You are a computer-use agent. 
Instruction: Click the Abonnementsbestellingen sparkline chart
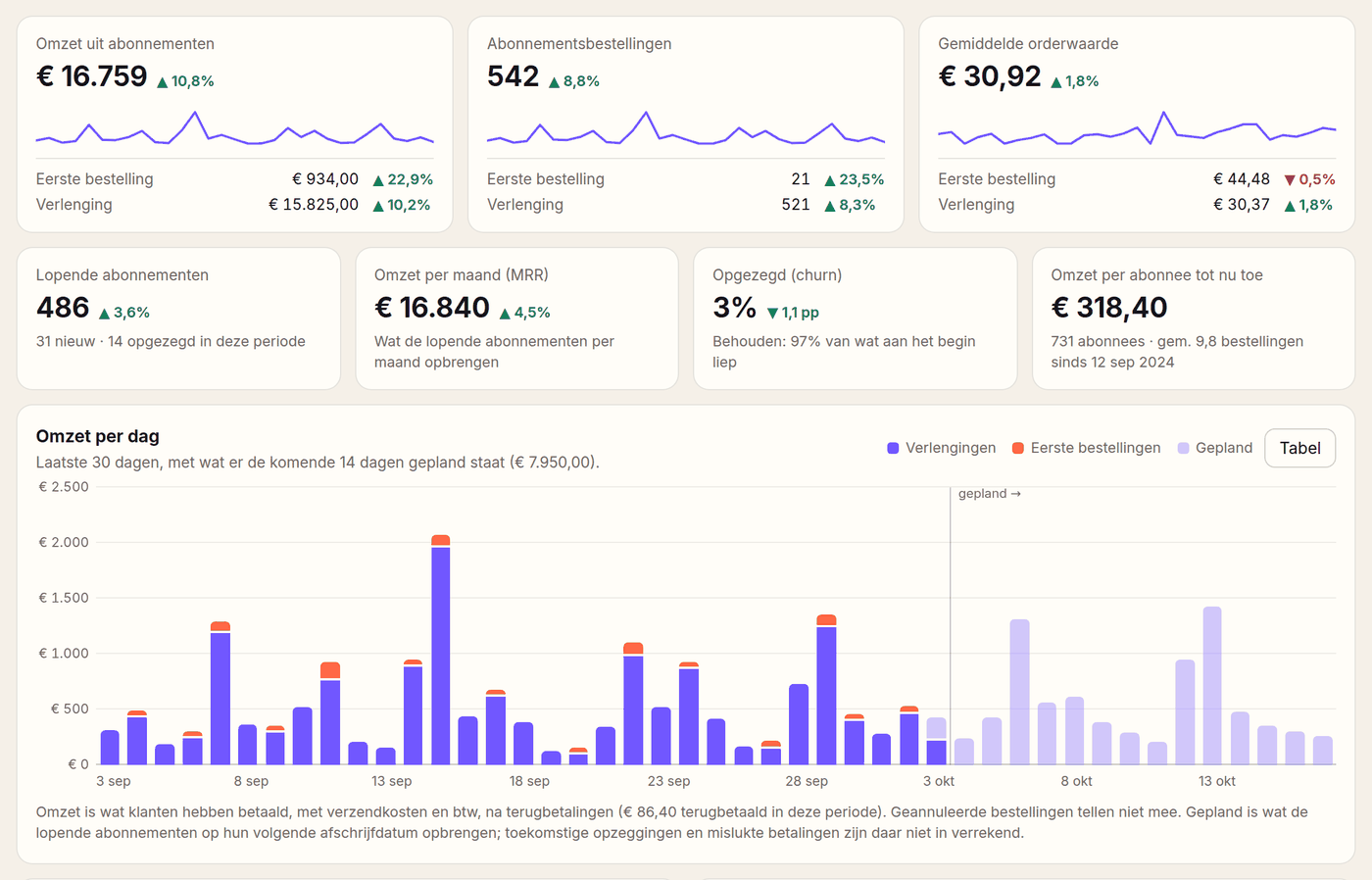coord(686,130)
